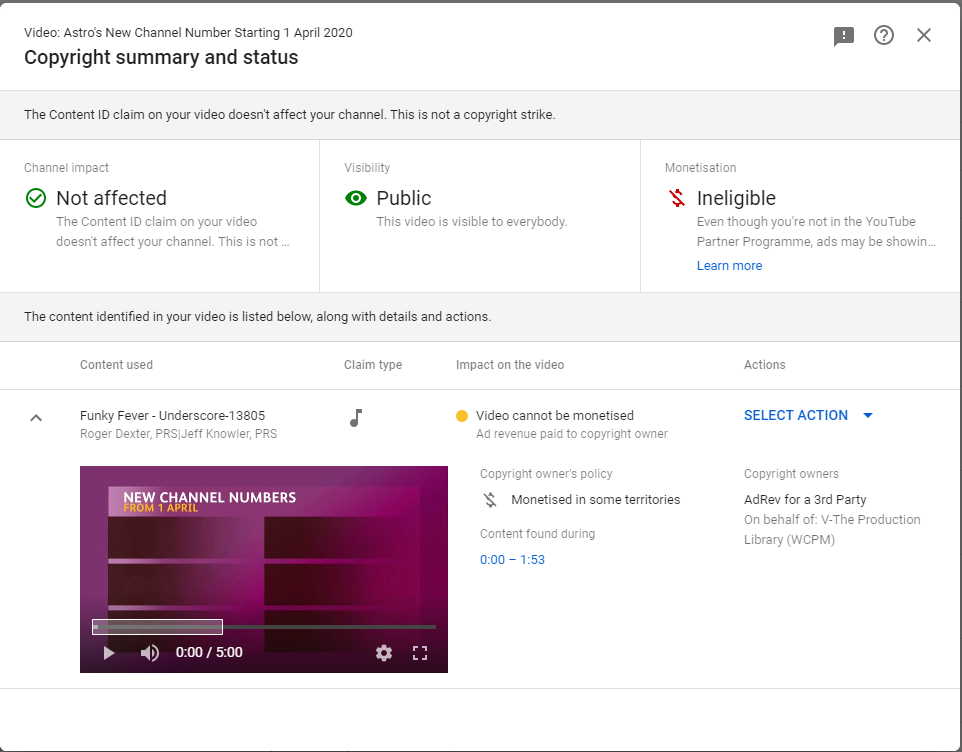Click the green eye Public visibility icon
The height and width of the screenshot is (752, 962).
[x=356, y=198]
